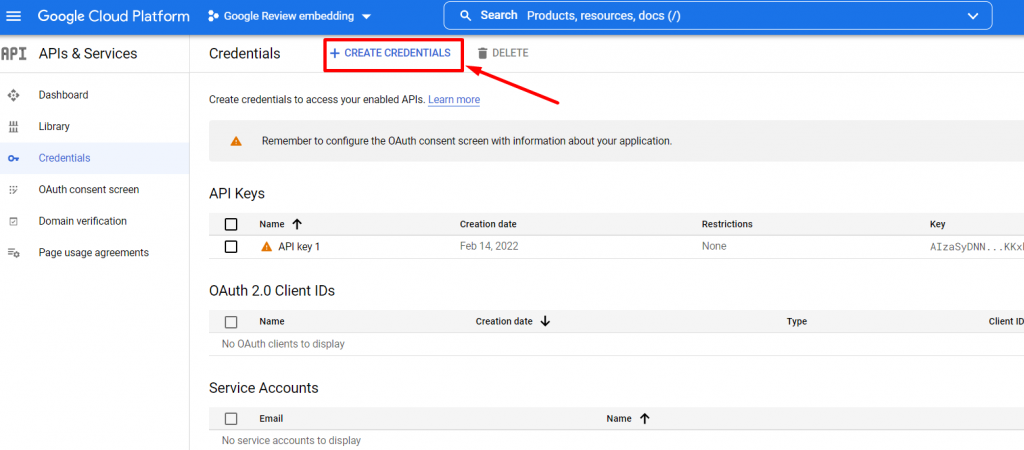This screenshot has height=450, width=1024.
Task: Click the Email column header
Action: click(271, 419)
